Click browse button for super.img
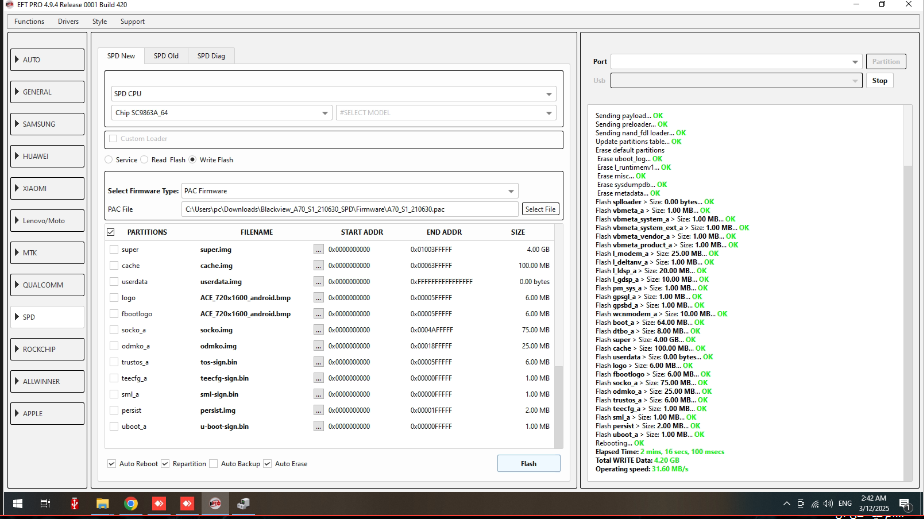The height and width of the screenshot is (519, 924). (318, 250)
